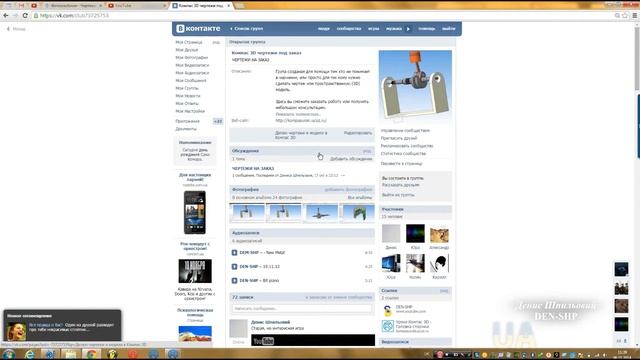Open the first photo thumbnail in the album row
This screenshot has width=640, height=360.
(x=248, y=213)
